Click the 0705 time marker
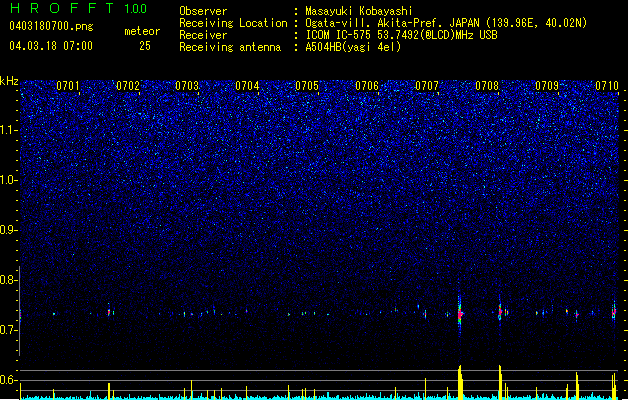The image size is (629, 400). pos(307,86)
